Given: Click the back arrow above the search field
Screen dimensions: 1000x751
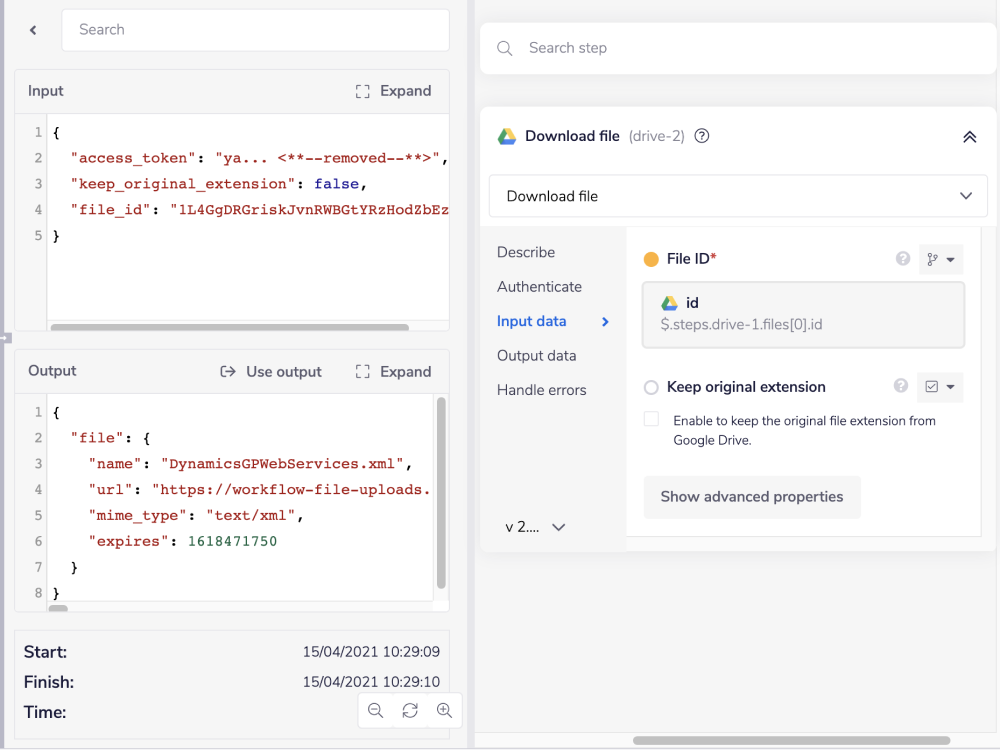Looking at the screenshot, I should [x=31, y=30].
